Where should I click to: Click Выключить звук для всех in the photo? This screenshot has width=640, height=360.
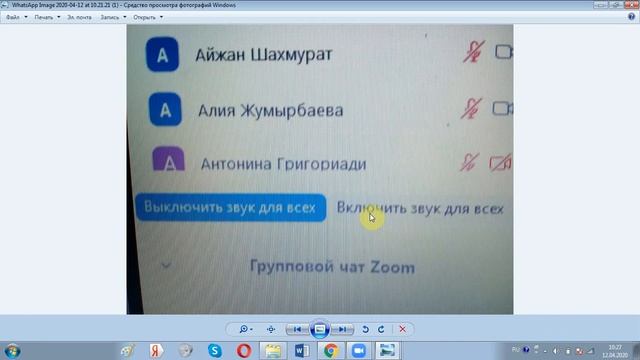click(x=230, y=207)
